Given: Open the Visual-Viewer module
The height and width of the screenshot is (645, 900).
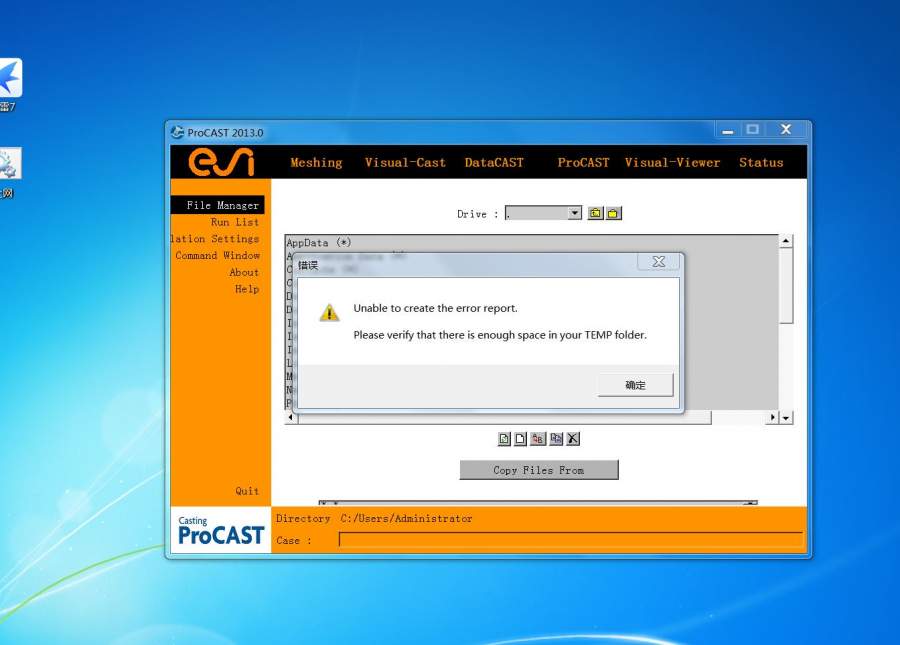Looking at the screenshot, I should [672, 162].
